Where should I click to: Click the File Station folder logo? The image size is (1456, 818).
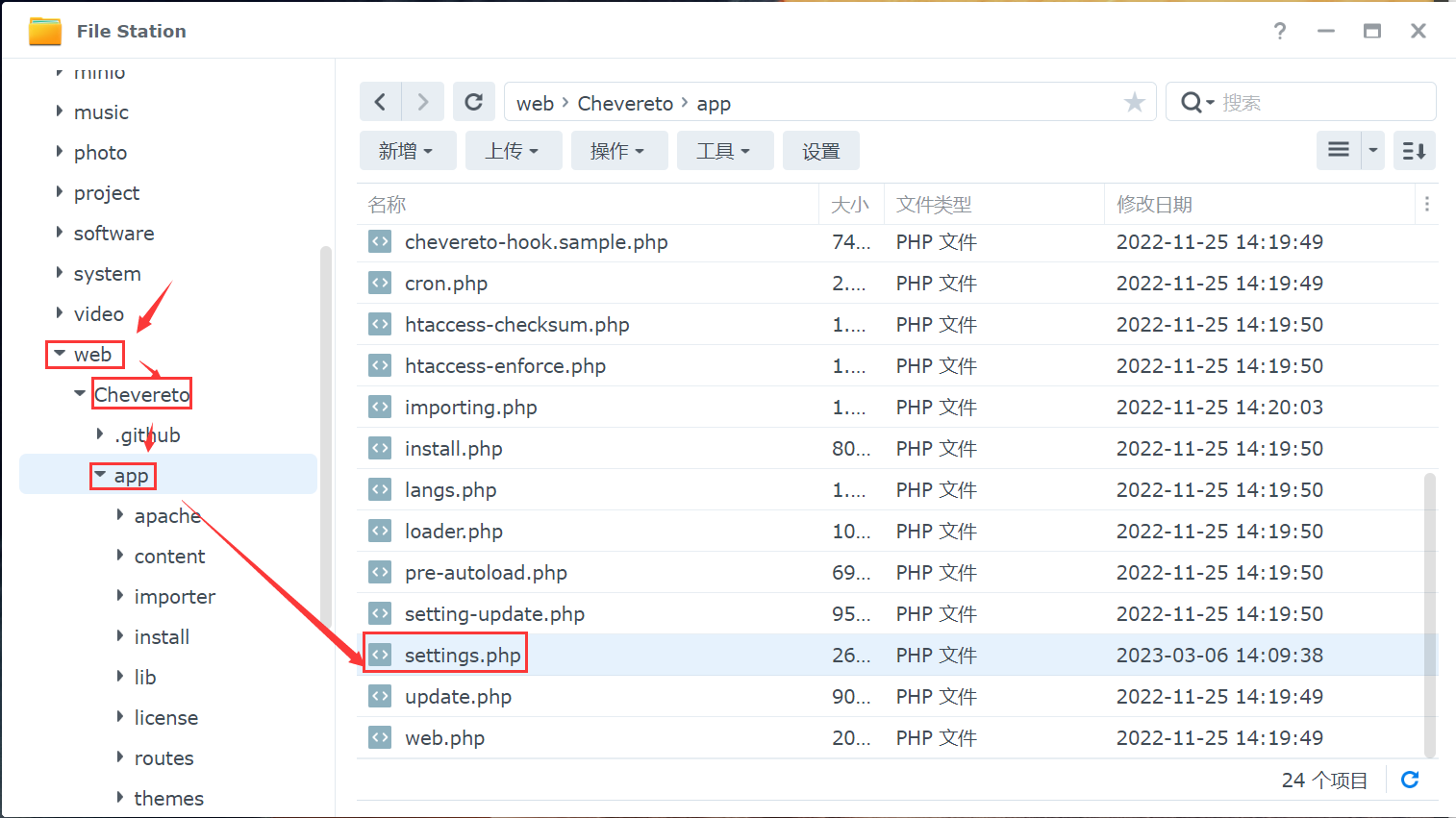pyautogui.click(x=45, y=31)
